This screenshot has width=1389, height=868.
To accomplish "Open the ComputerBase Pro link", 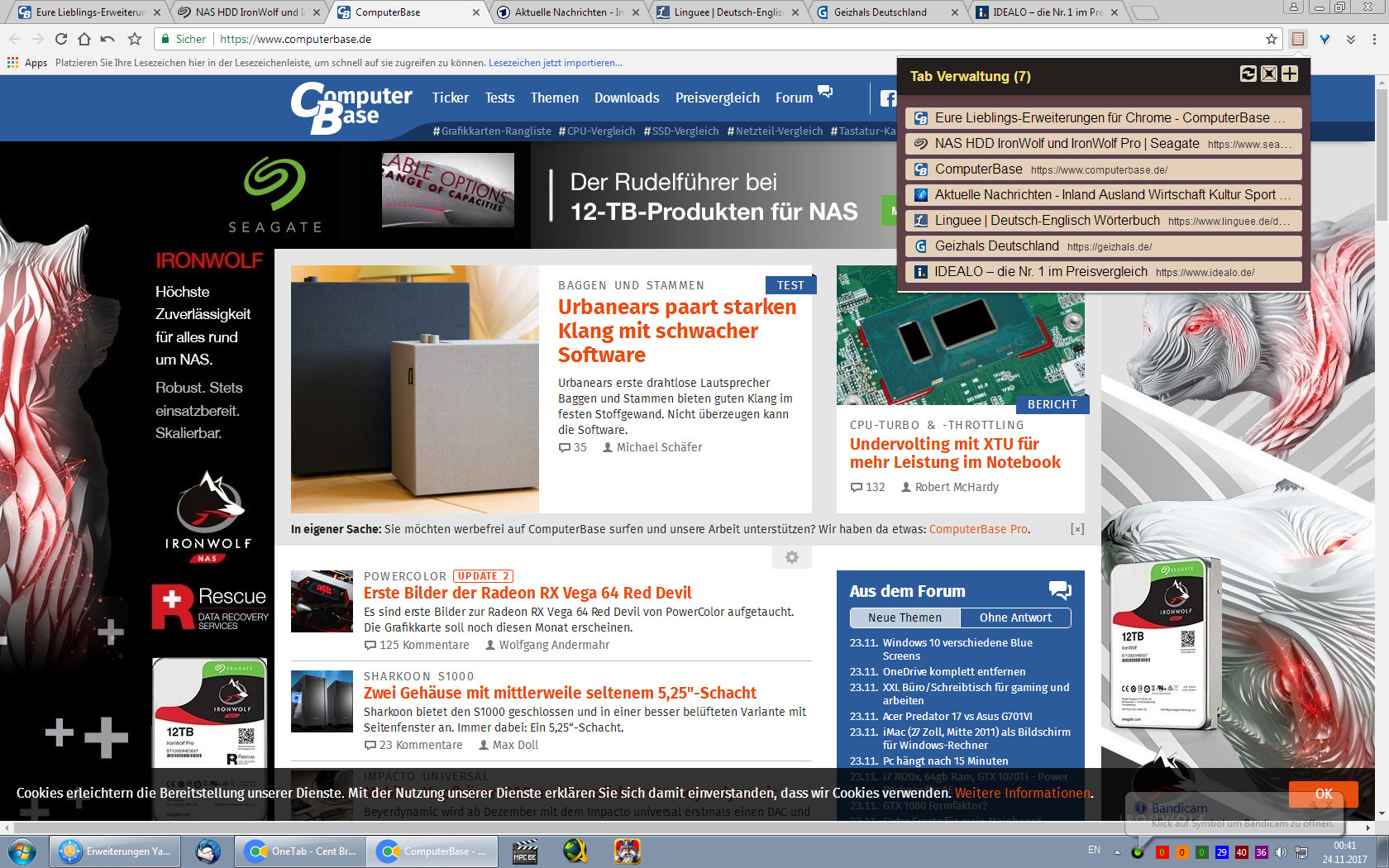I will tap(978, 529).
